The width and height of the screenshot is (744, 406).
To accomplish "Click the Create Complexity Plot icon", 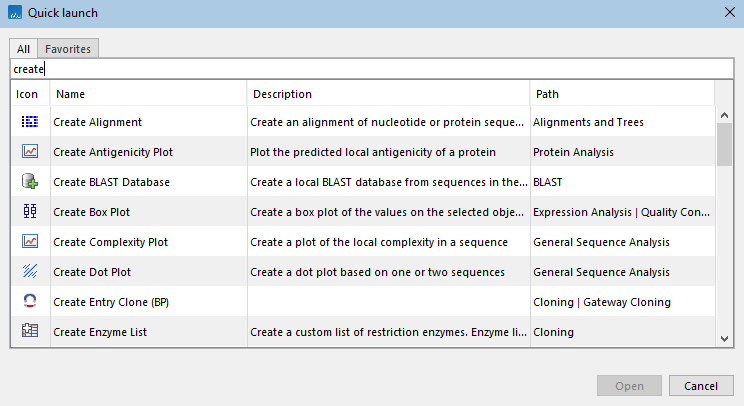I will 30,241.
